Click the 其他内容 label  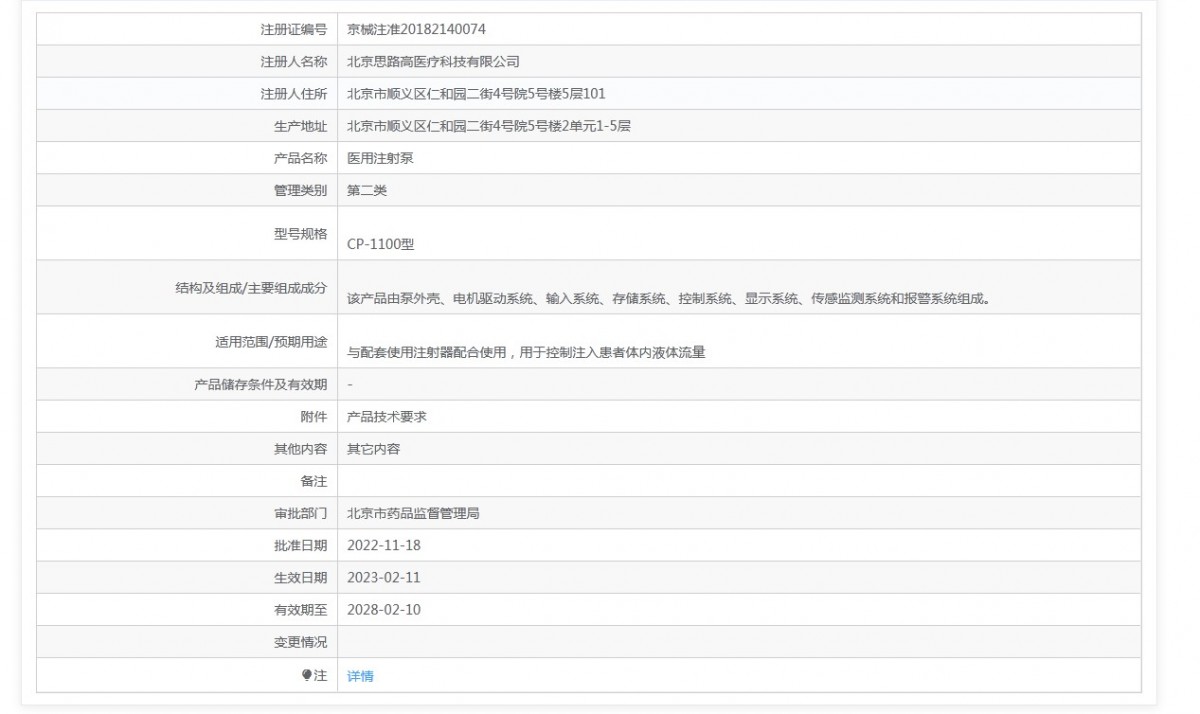[300, 449]
